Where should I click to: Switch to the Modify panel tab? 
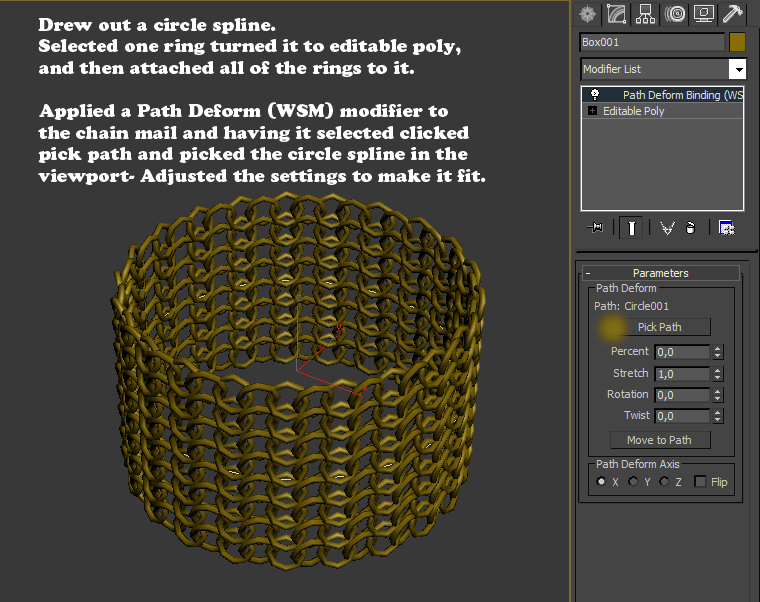click(616, 14)
